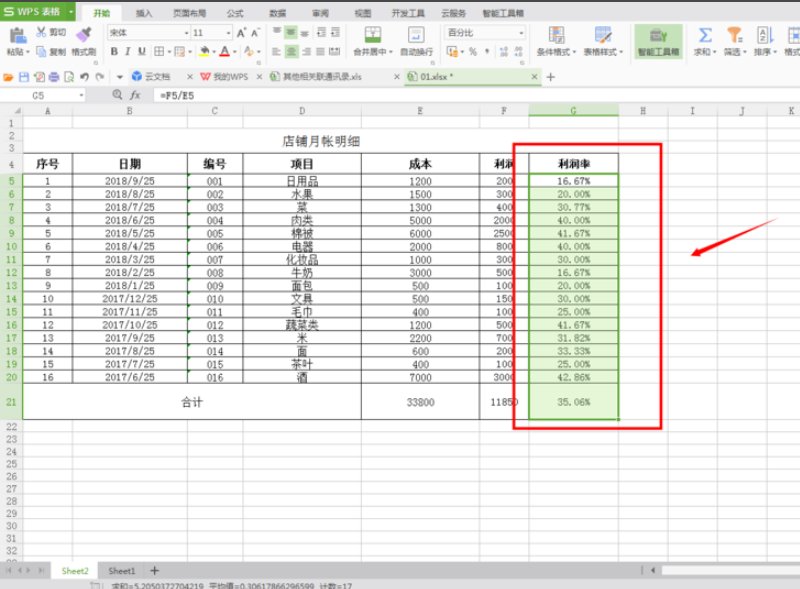Open the 智能工具箱 toolbox button
Viewport: 800px width, 589px height.
(x=658, y=41)
